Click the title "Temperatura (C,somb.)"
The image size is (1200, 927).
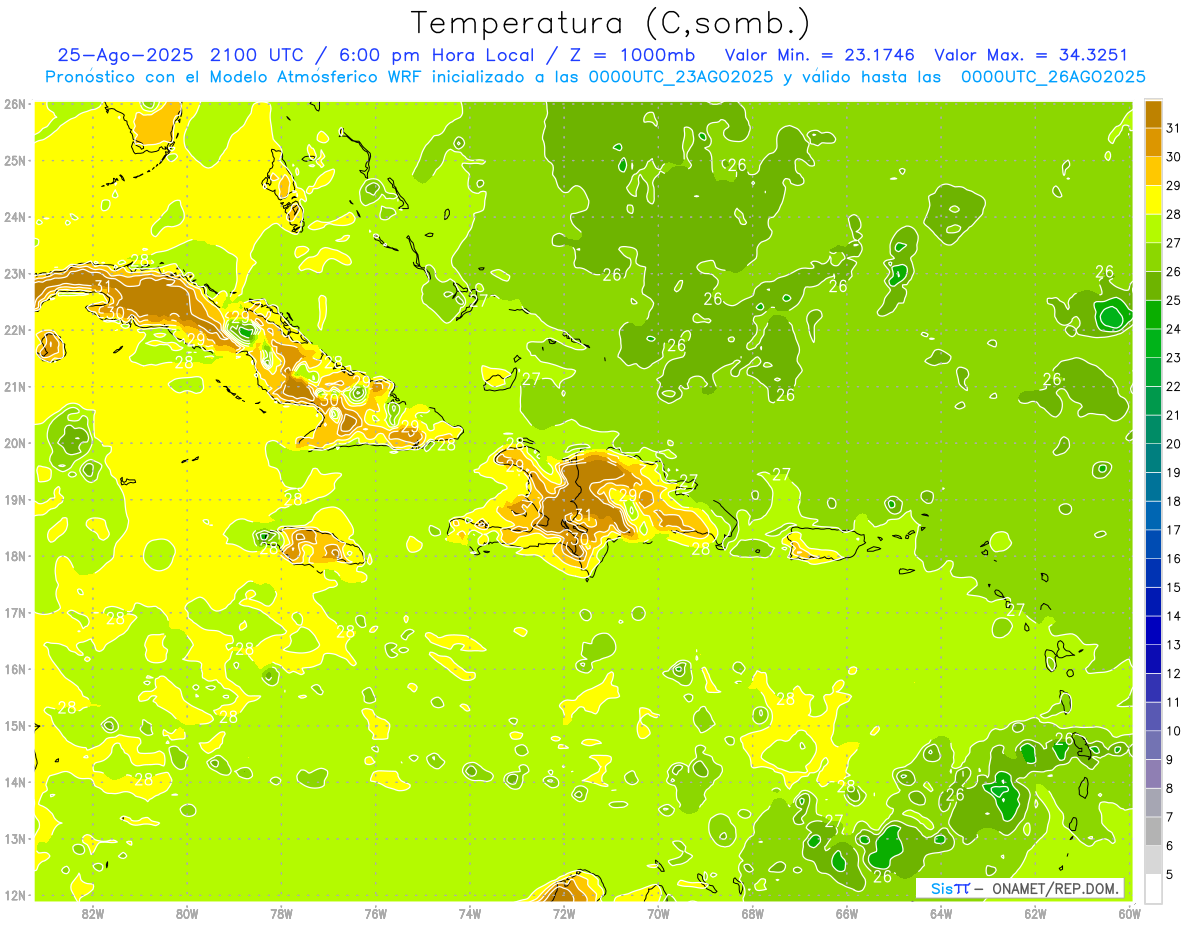tap(611, 23)
